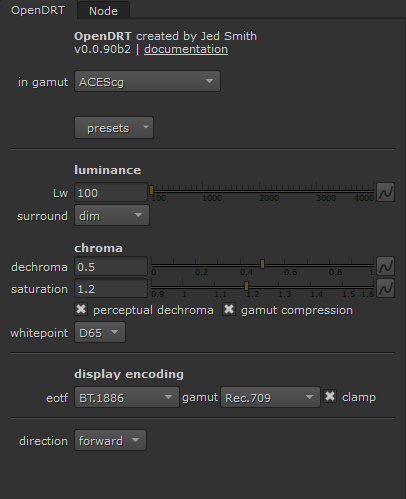This screenshot has width=406, height=499.
Task: Uncheck the clamp checkbox
Action: pyautogui.click(x=330, y=396)
